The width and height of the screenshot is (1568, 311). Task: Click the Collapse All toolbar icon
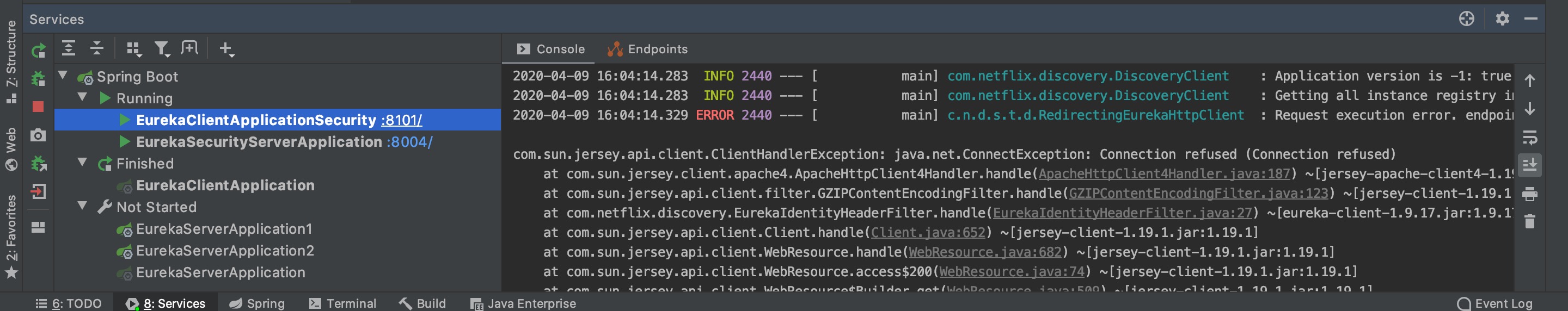[x=97, y=48]
